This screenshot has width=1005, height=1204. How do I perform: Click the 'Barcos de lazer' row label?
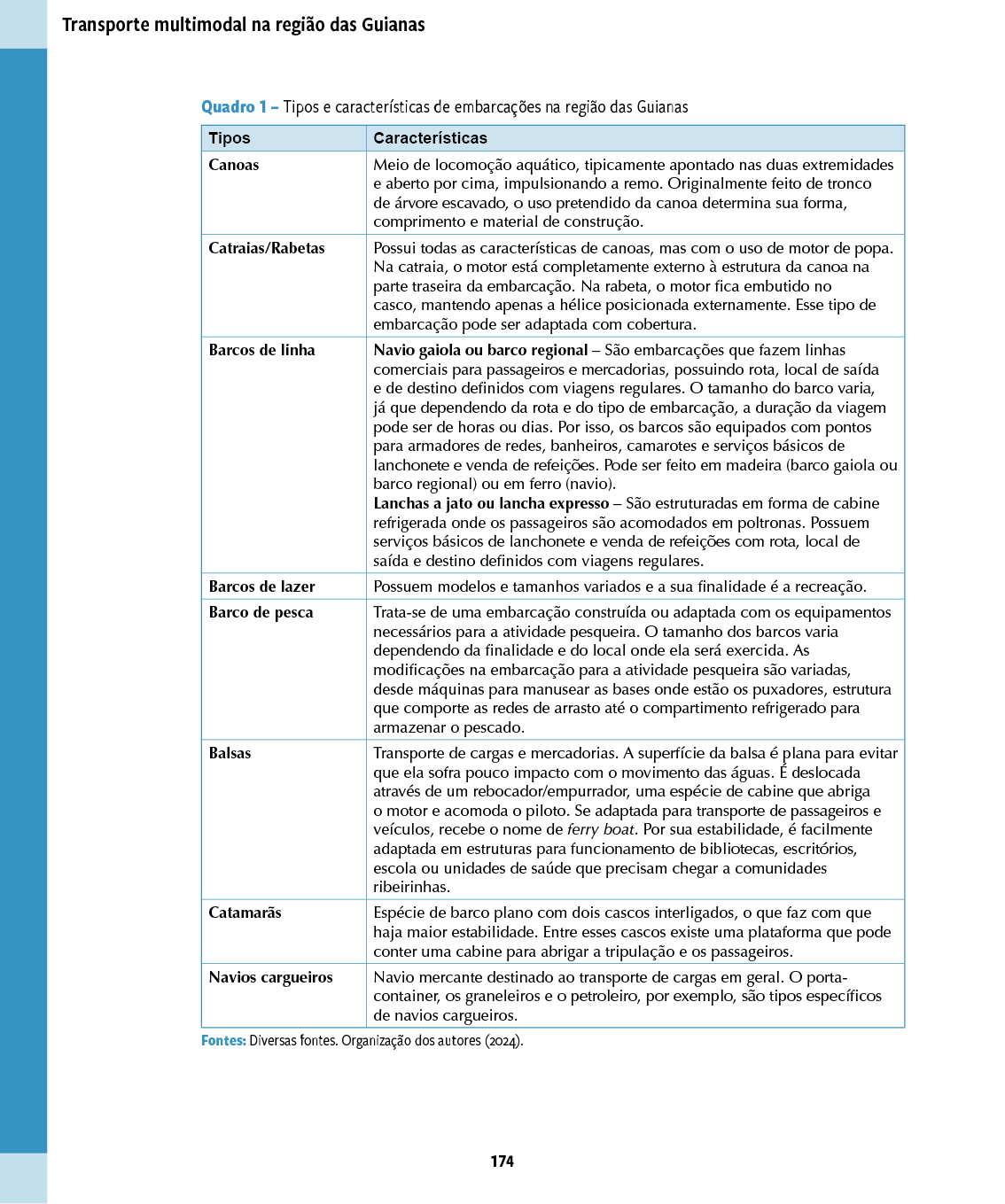click(262, 586)
